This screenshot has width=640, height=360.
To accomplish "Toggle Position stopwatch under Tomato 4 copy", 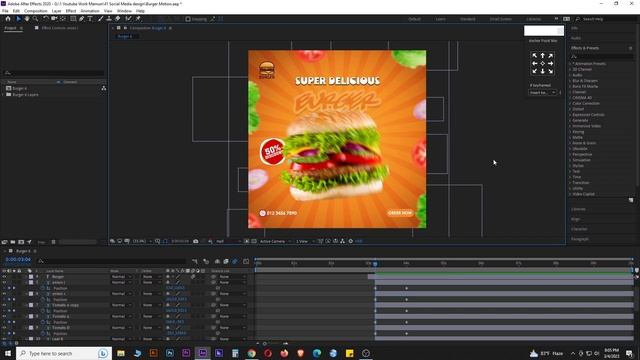I will click(x=43, y=311).
